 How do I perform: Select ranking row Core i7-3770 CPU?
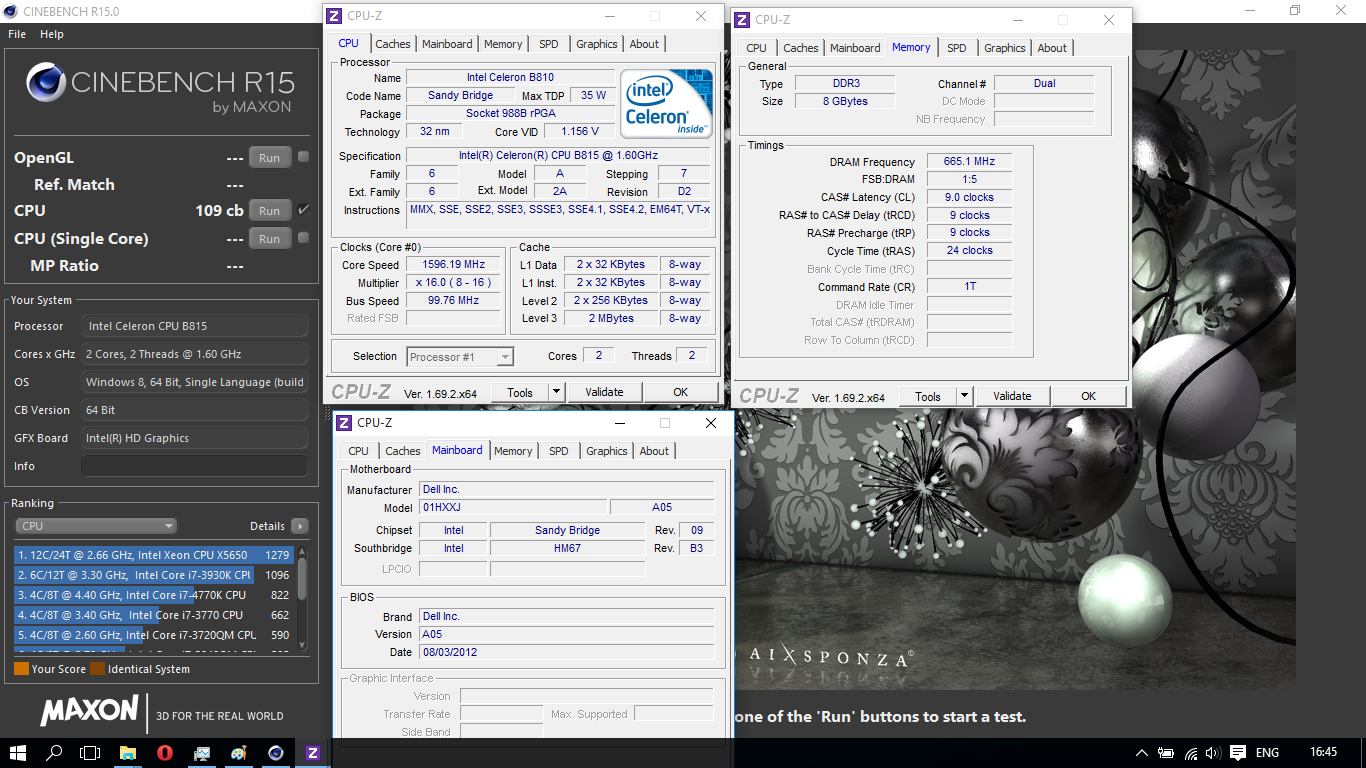[153, 615]
